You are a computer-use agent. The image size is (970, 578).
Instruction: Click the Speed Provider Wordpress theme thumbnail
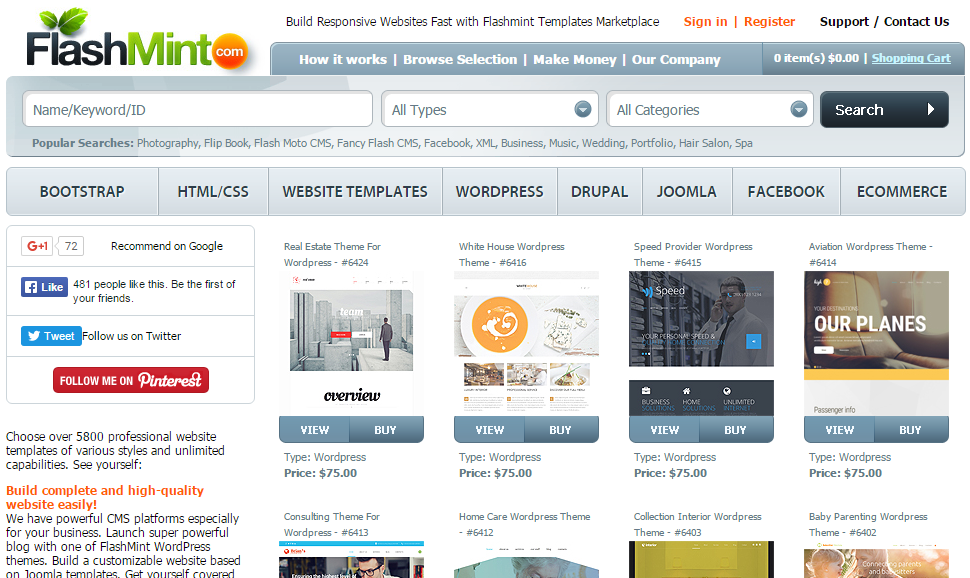[701, 343]
